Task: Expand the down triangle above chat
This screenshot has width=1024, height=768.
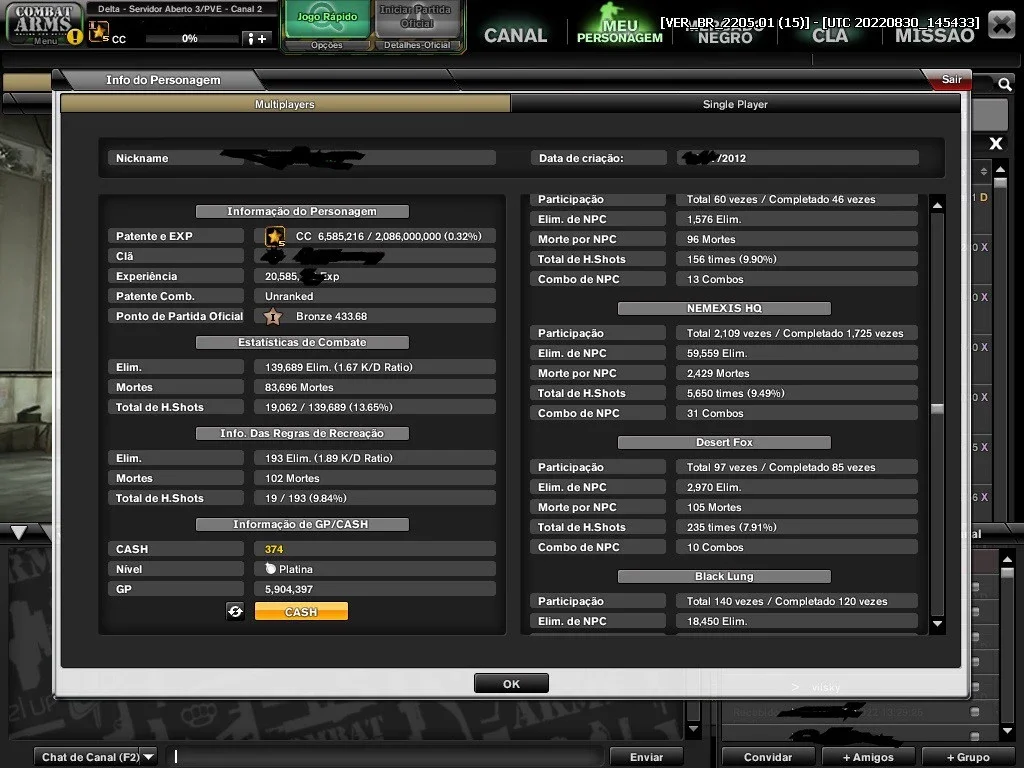Action: click(18, 533)
